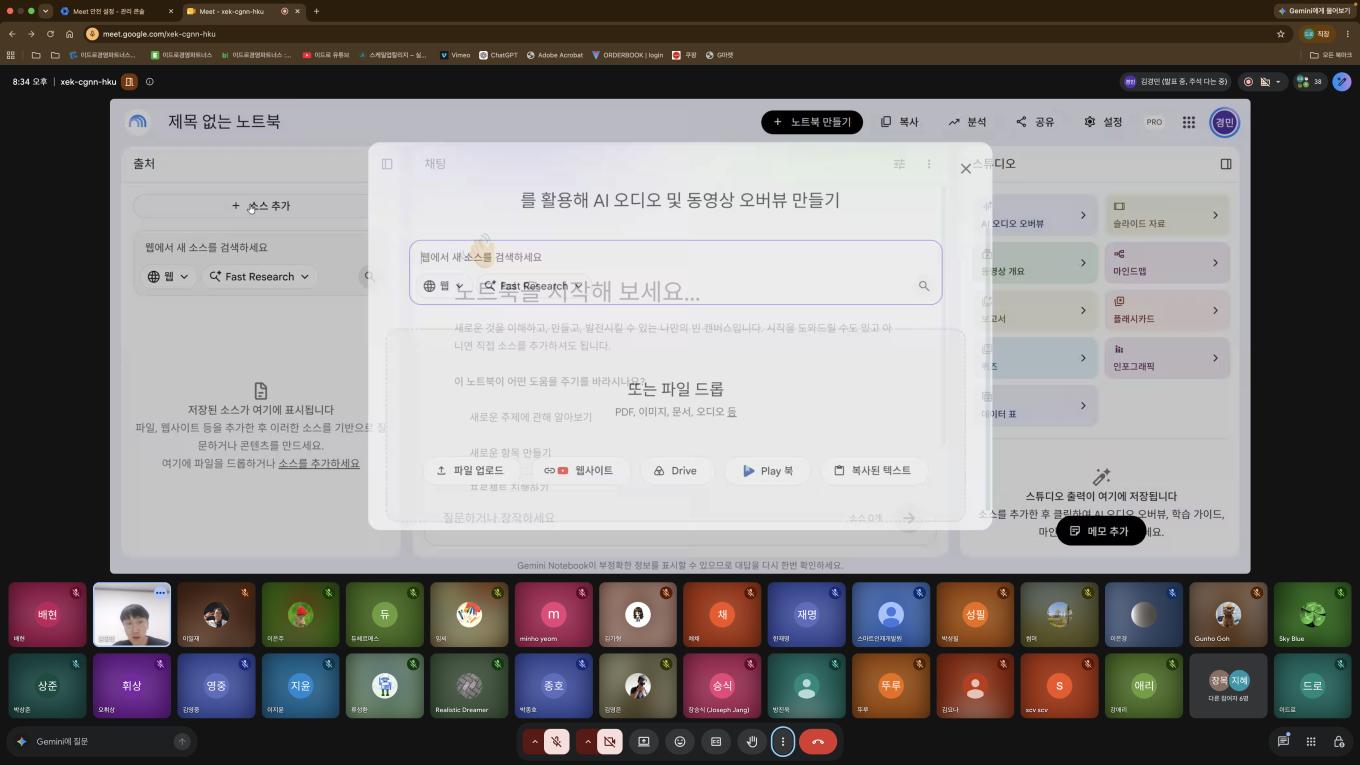Open Google apps grid in notebook
1360x765 pixels.
(x=1189, y=122)
